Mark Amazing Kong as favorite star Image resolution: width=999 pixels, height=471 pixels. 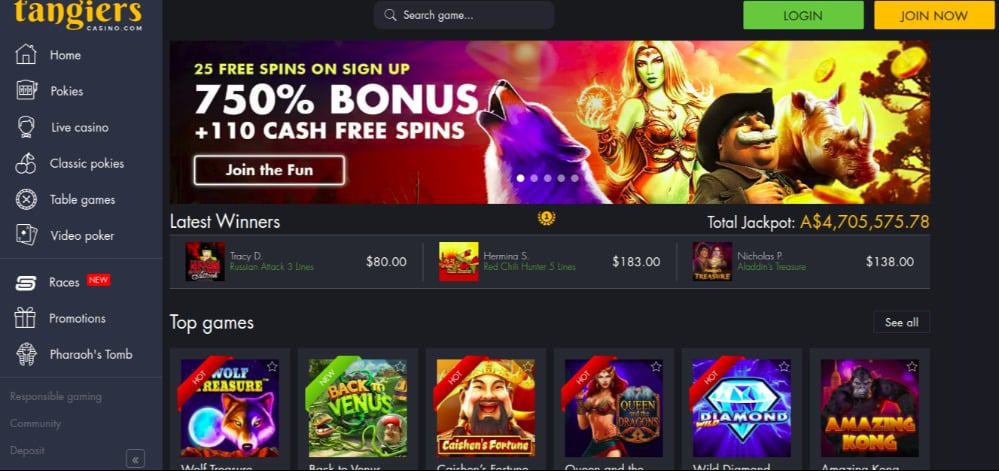(912, 366)
